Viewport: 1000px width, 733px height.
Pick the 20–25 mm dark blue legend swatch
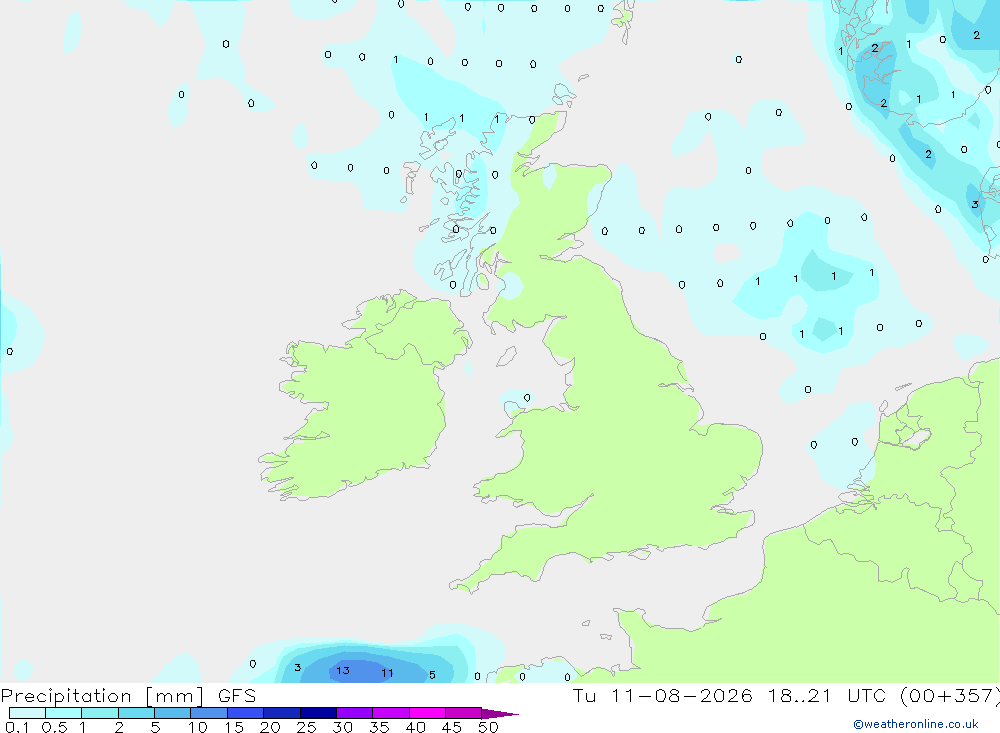[282, 713]
